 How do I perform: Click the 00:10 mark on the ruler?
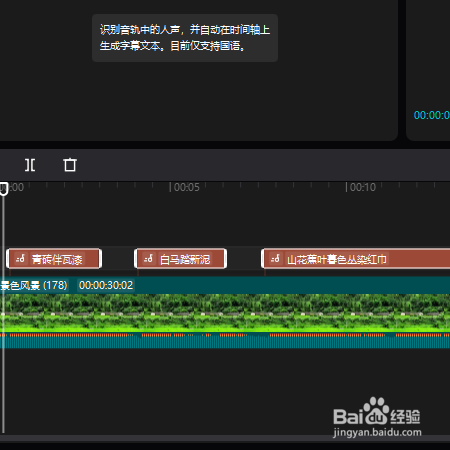[x=363, y=187]
